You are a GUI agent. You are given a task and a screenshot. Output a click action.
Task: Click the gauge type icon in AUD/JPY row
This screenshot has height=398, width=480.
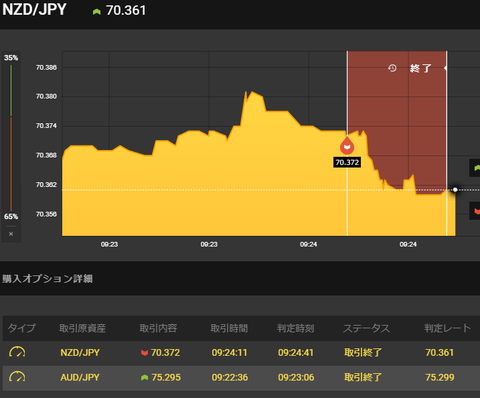[x=17, y=377]
